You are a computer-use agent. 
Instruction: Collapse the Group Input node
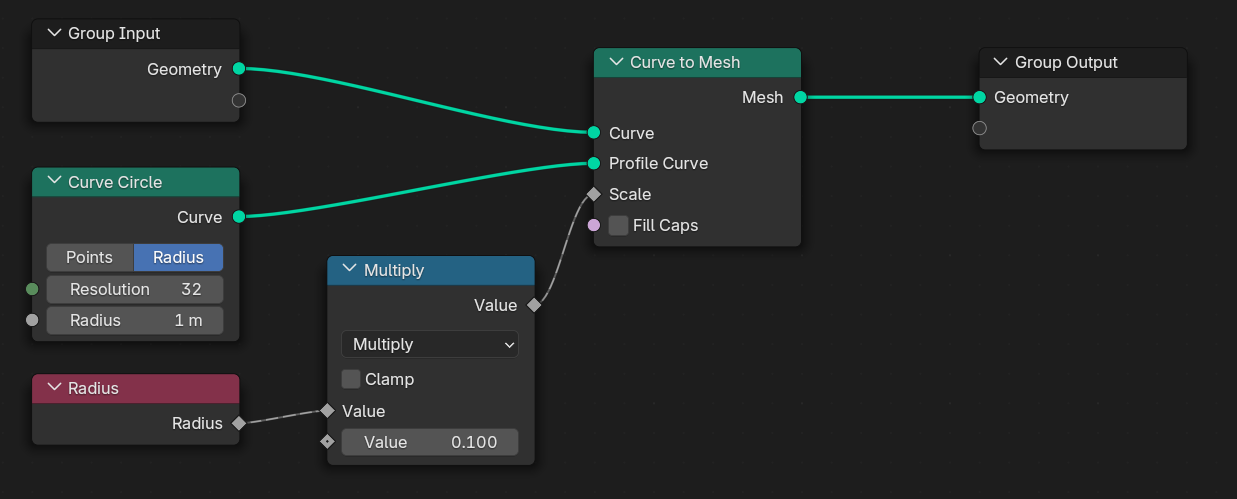tap(54, 33)
